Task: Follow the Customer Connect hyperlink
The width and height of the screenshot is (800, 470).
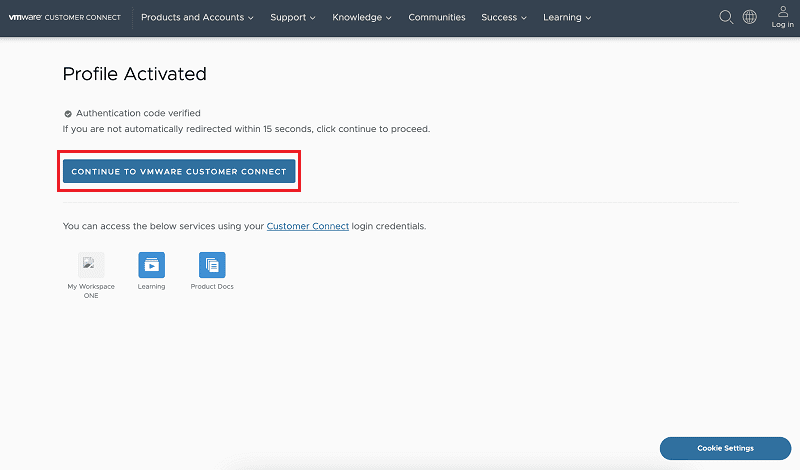Action: click(x=308, y=226)
